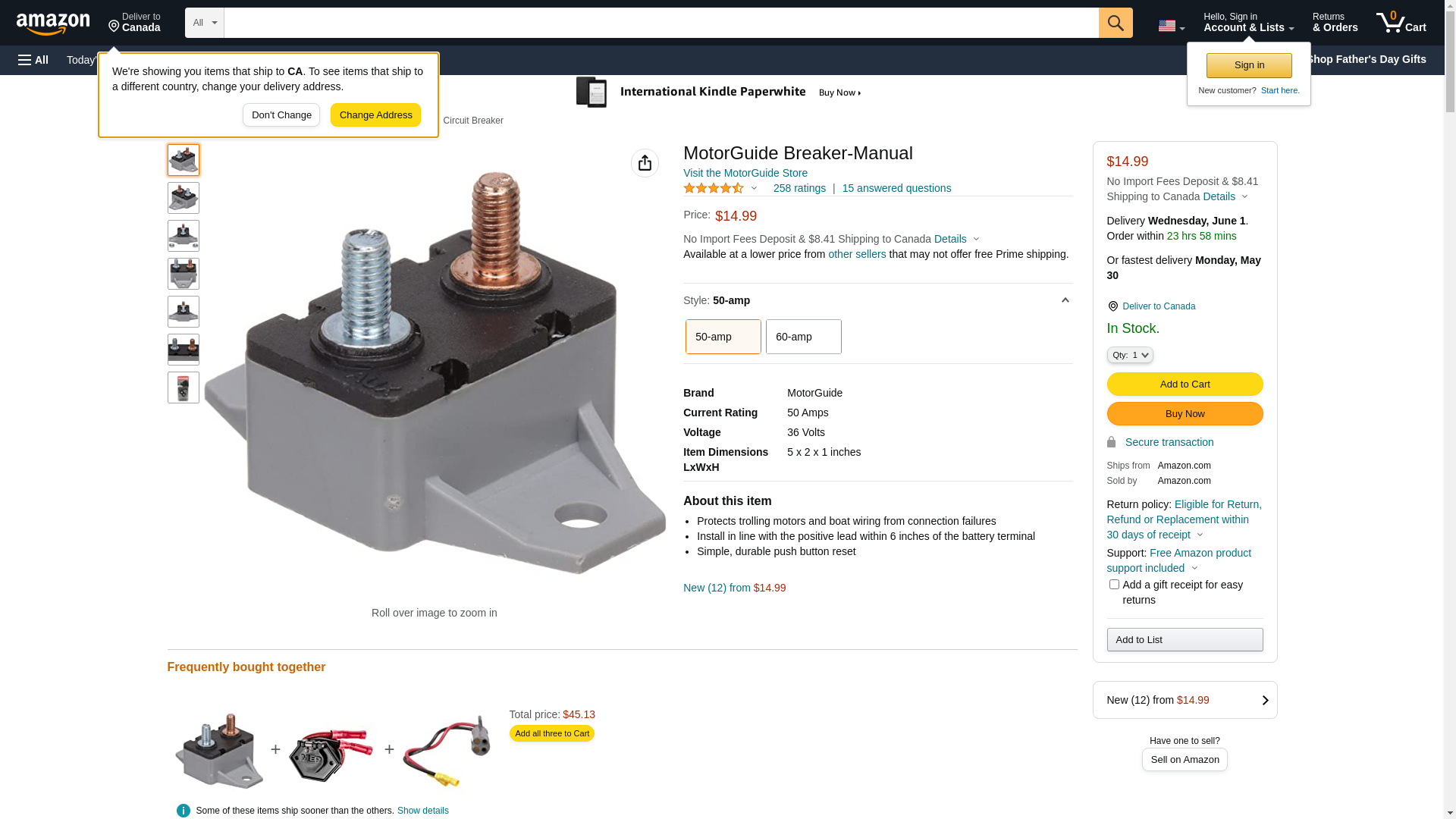Image resolution: width=1456 pixels, height=819 pixels.
Task: Click the magnifying glass search button
Action: point(1116,23)
